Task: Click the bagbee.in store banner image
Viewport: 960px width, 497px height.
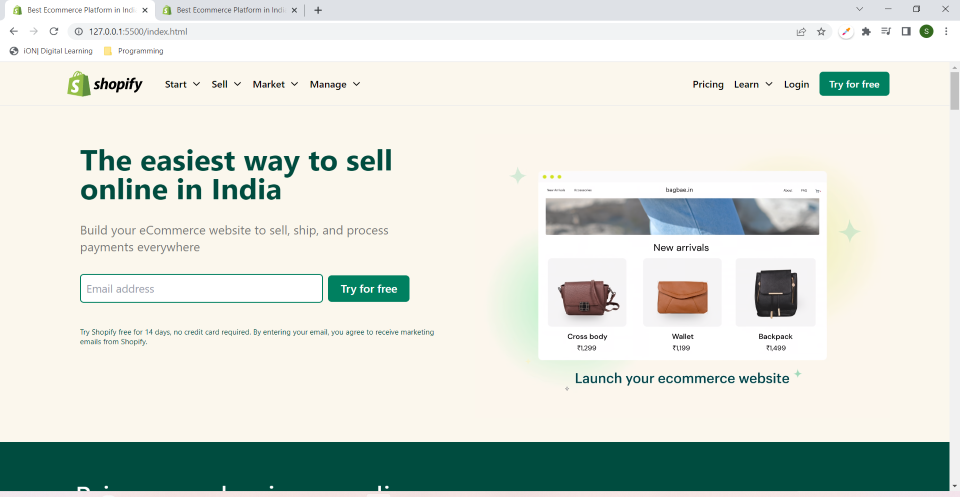Action: coord(682,216)
